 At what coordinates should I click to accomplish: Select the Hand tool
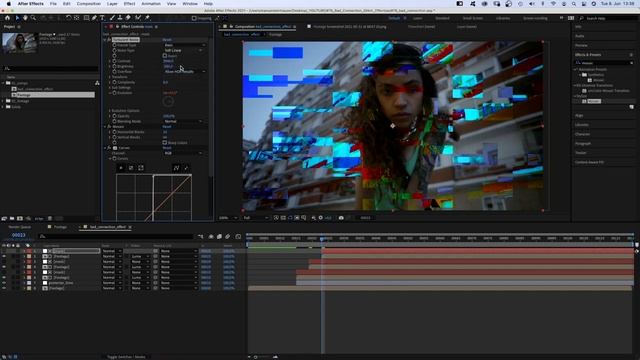coord(25,18)
